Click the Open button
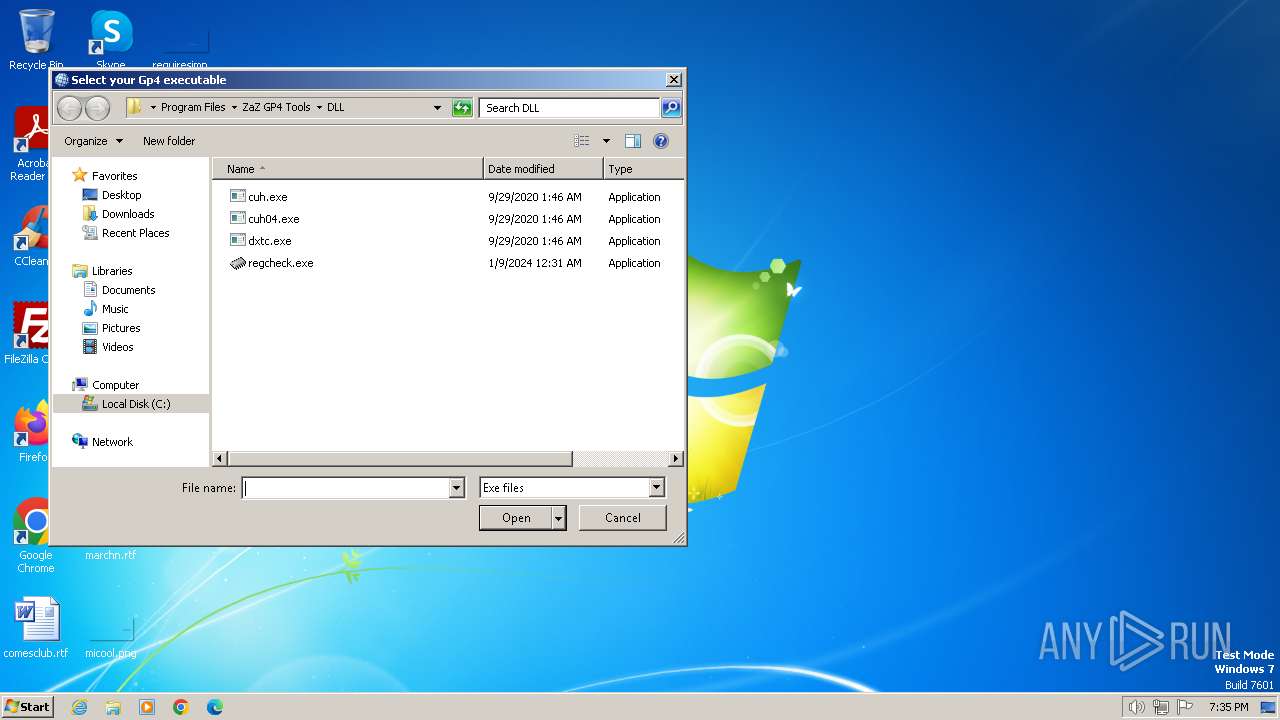The height and width of the screenshot is (720, 1280). coord(516,518)
